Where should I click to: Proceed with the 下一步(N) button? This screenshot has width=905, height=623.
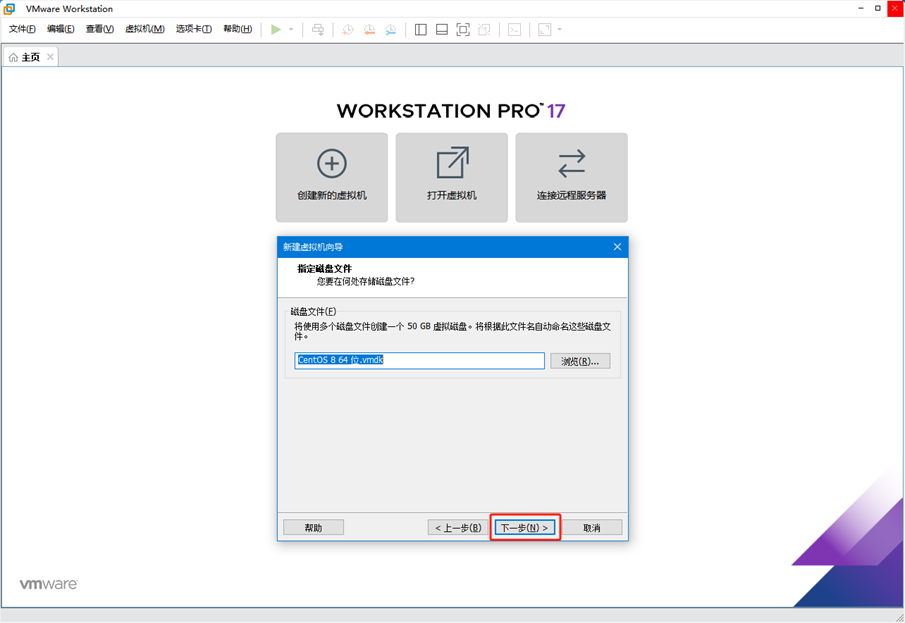pyautogui.click(x=525, y=528)
